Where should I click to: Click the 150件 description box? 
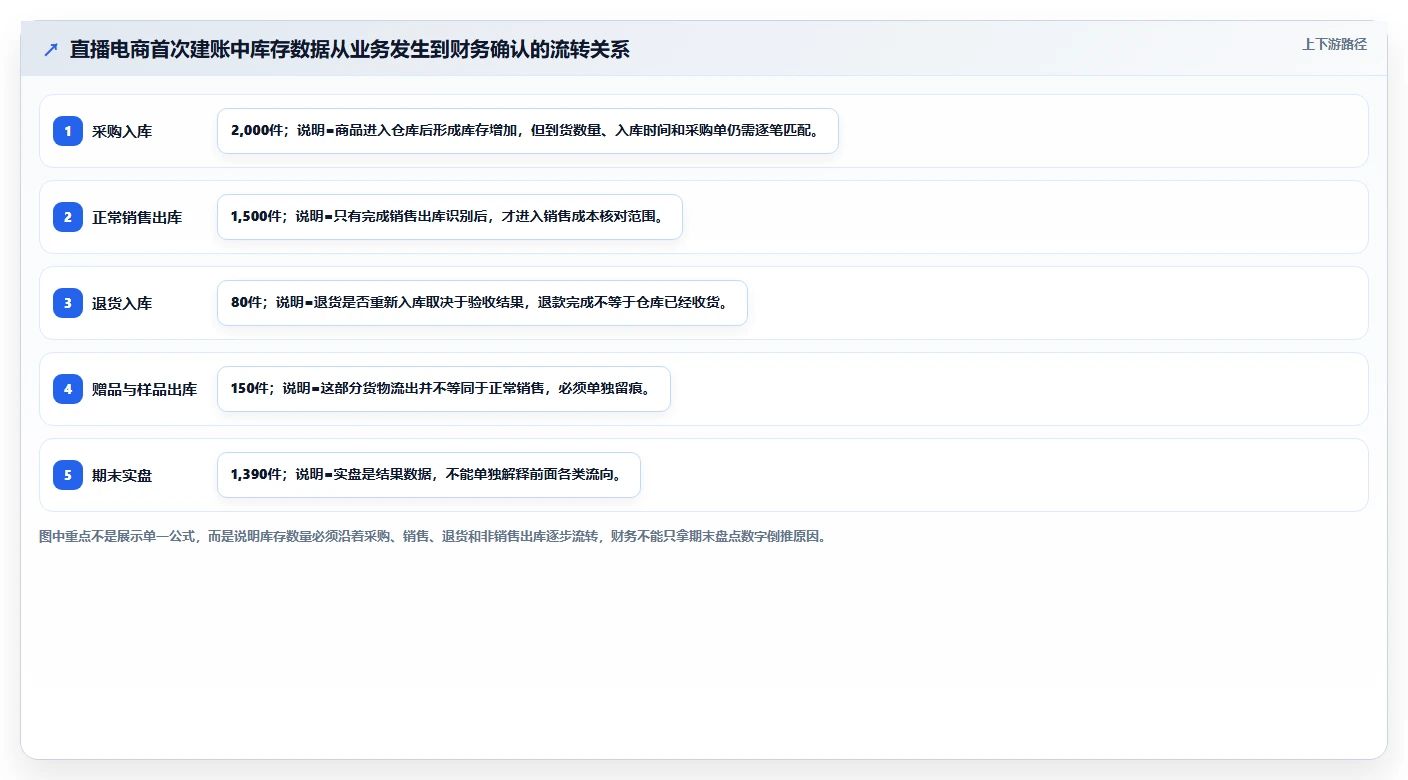click(444, 389)
